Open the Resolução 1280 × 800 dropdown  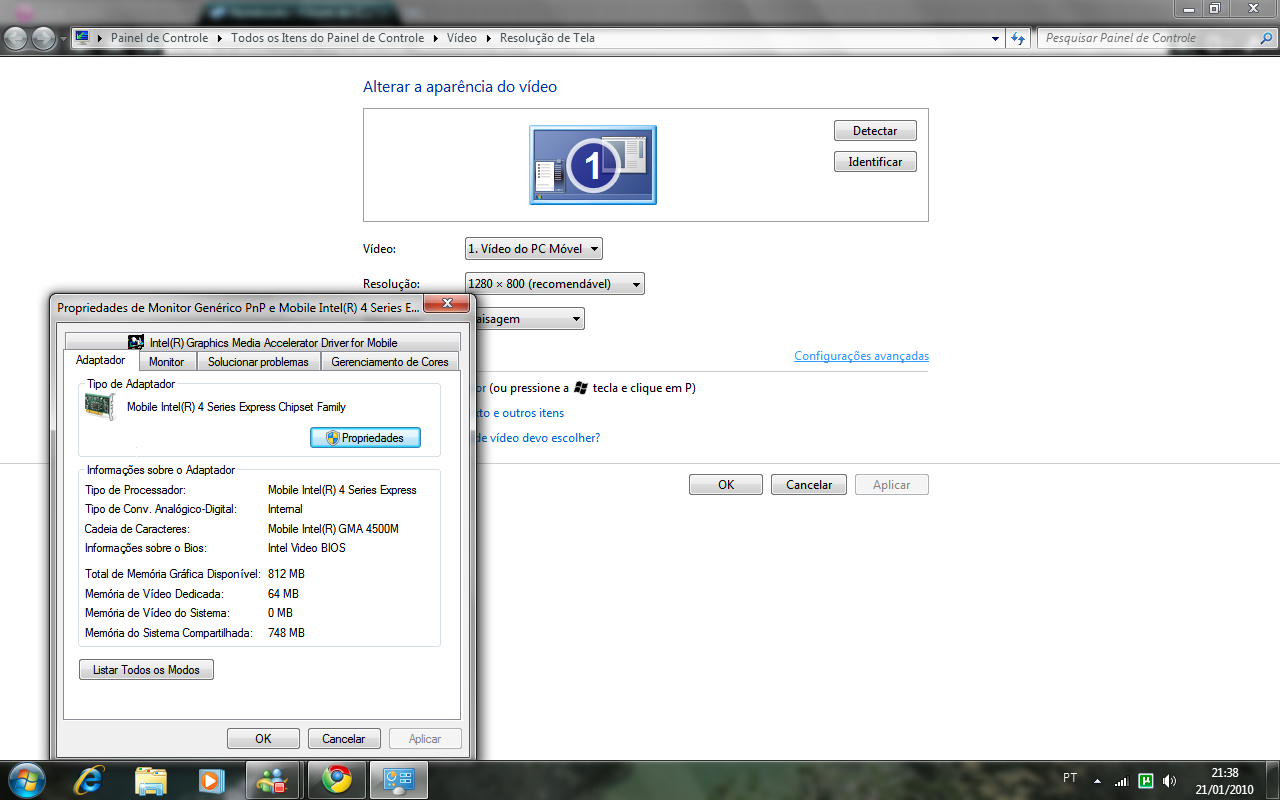click(x=555, y=284)
